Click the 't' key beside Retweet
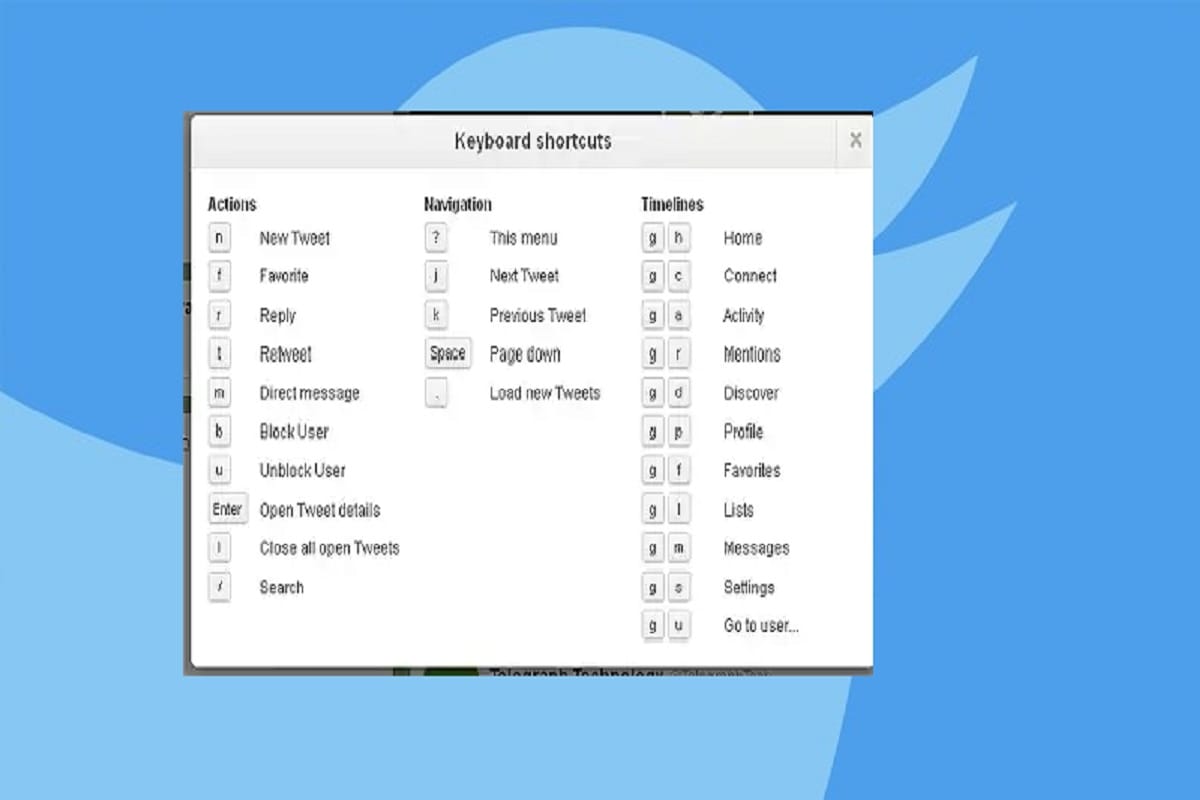 (x=219, y=354)
